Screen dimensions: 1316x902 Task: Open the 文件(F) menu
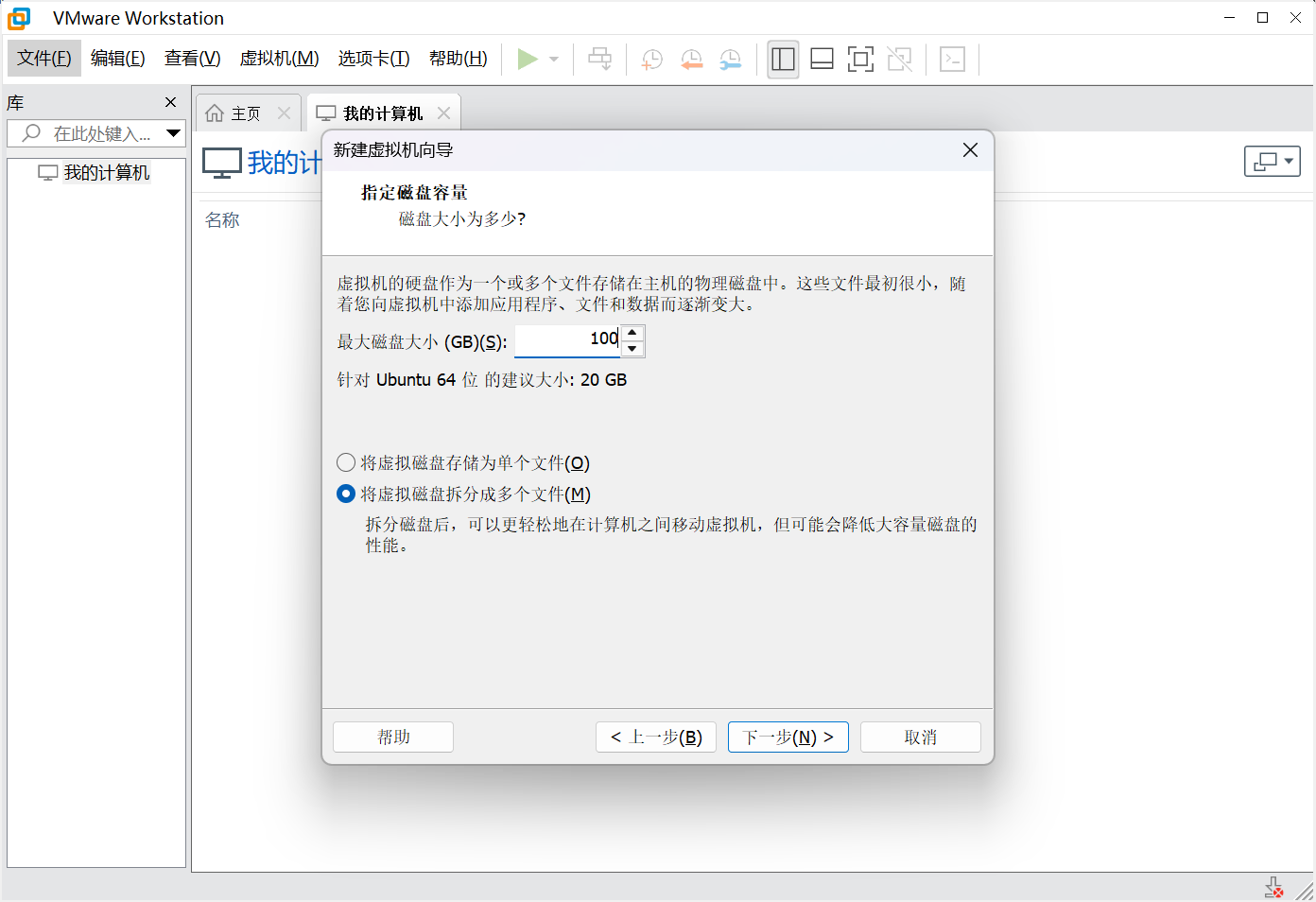point(44,59)
